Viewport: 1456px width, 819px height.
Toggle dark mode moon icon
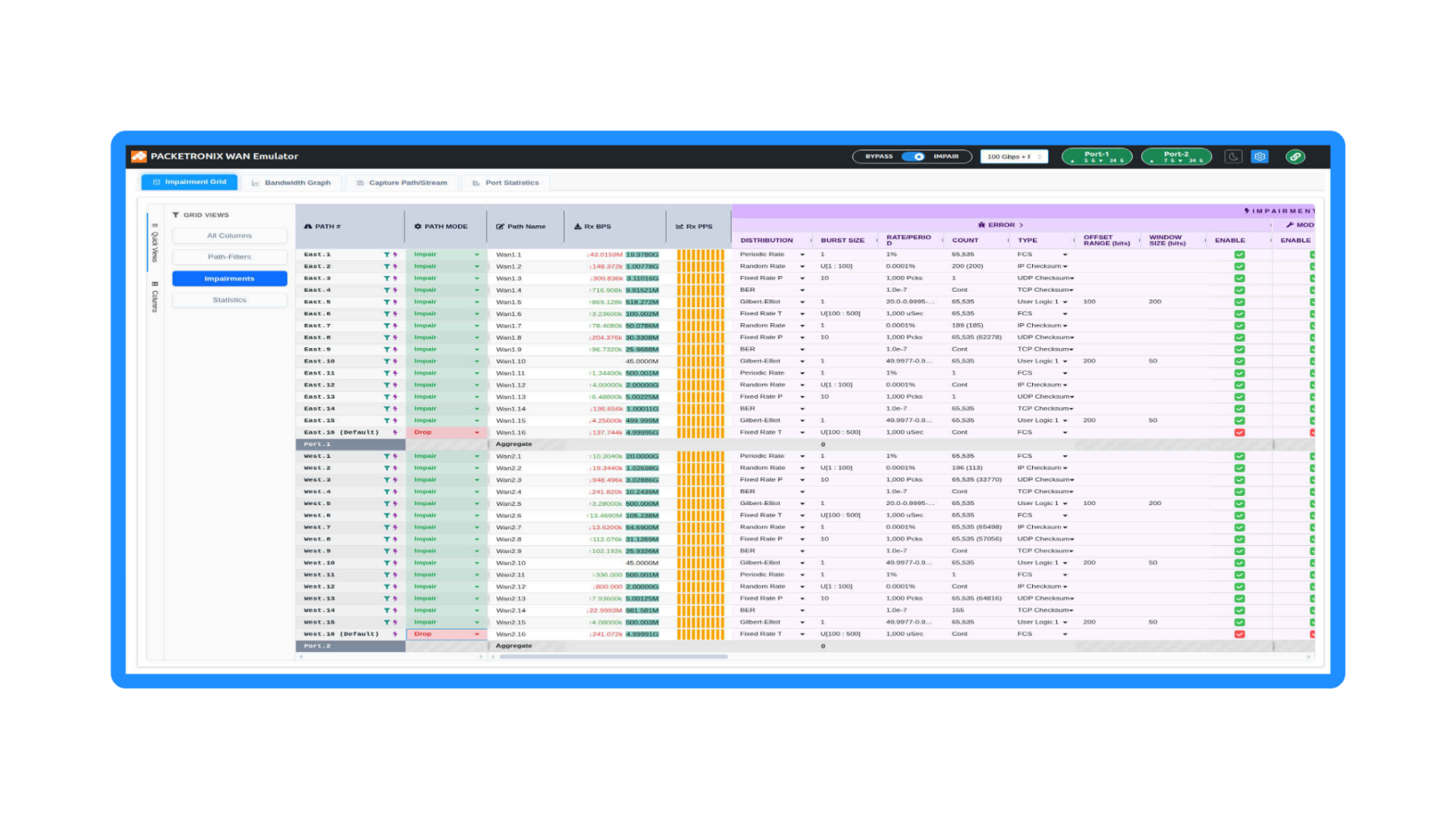[x=1234, y=156]
